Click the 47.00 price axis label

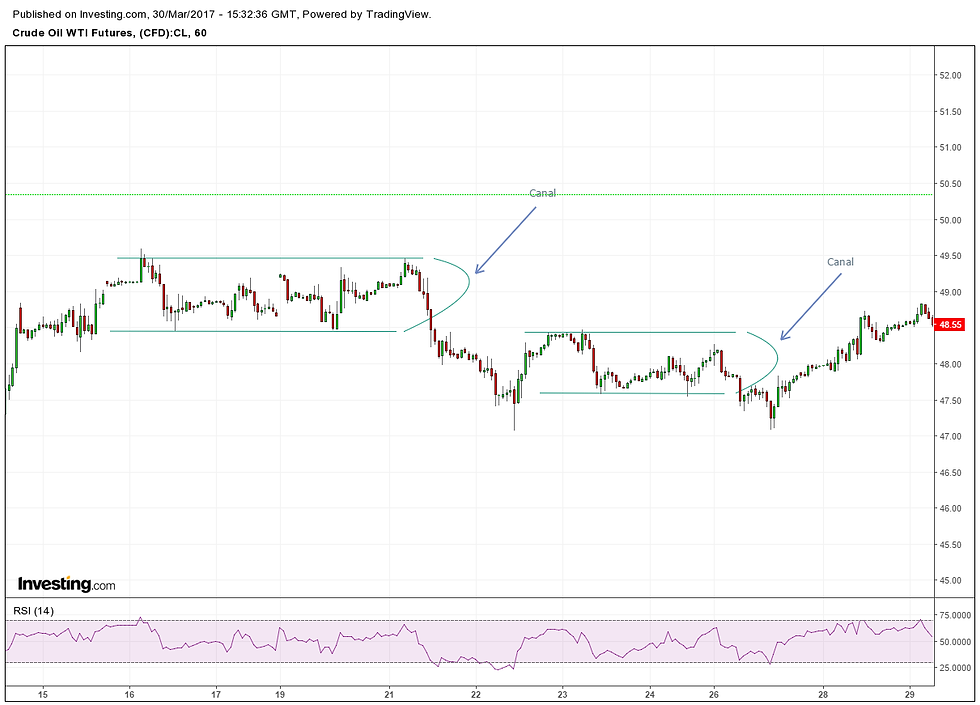tap(951, 436)
